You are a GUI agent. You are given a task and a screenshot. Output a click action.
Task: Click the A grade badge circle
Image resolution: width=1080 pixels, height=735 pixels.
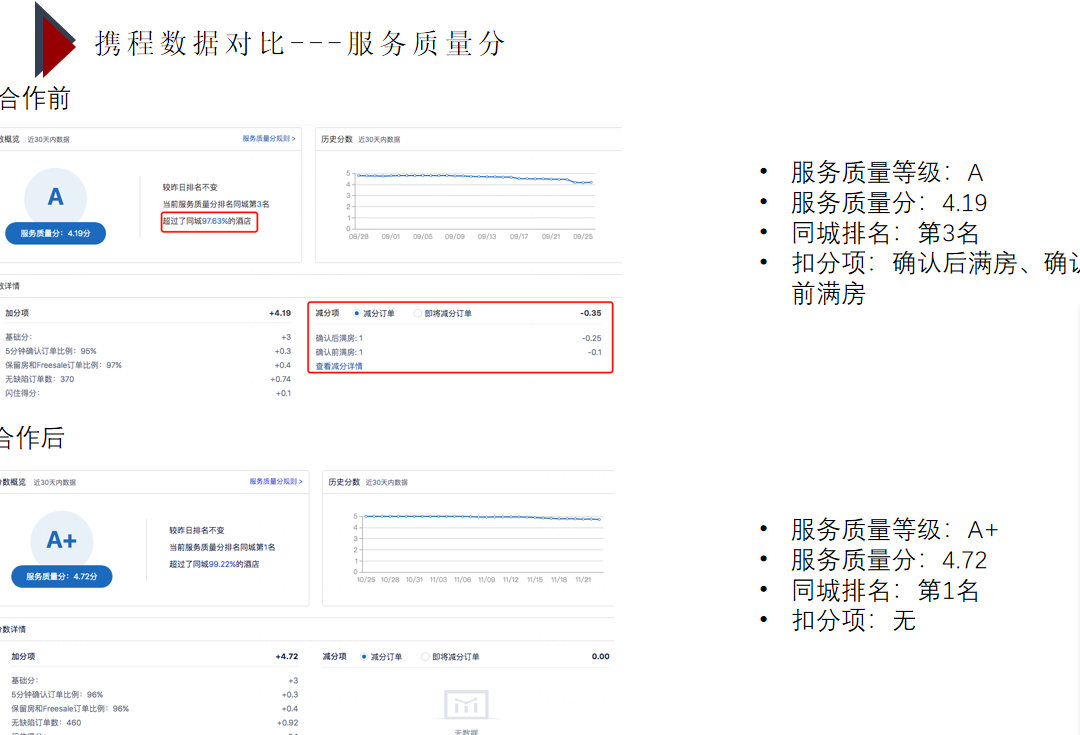click(55, 198)
